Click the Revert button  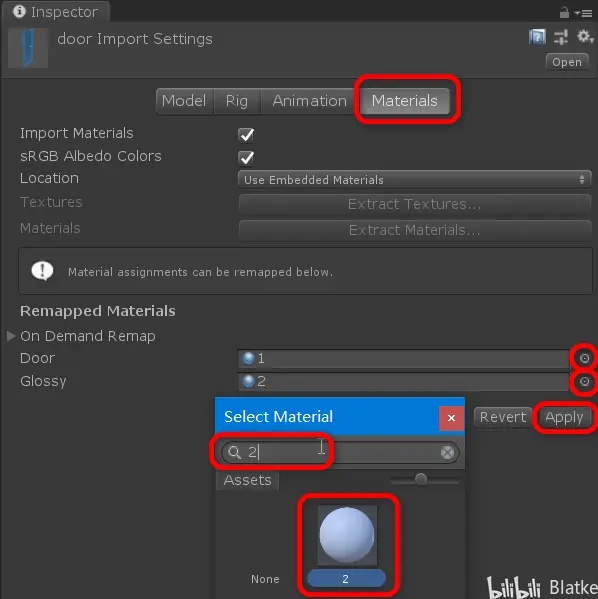(502, 417)
